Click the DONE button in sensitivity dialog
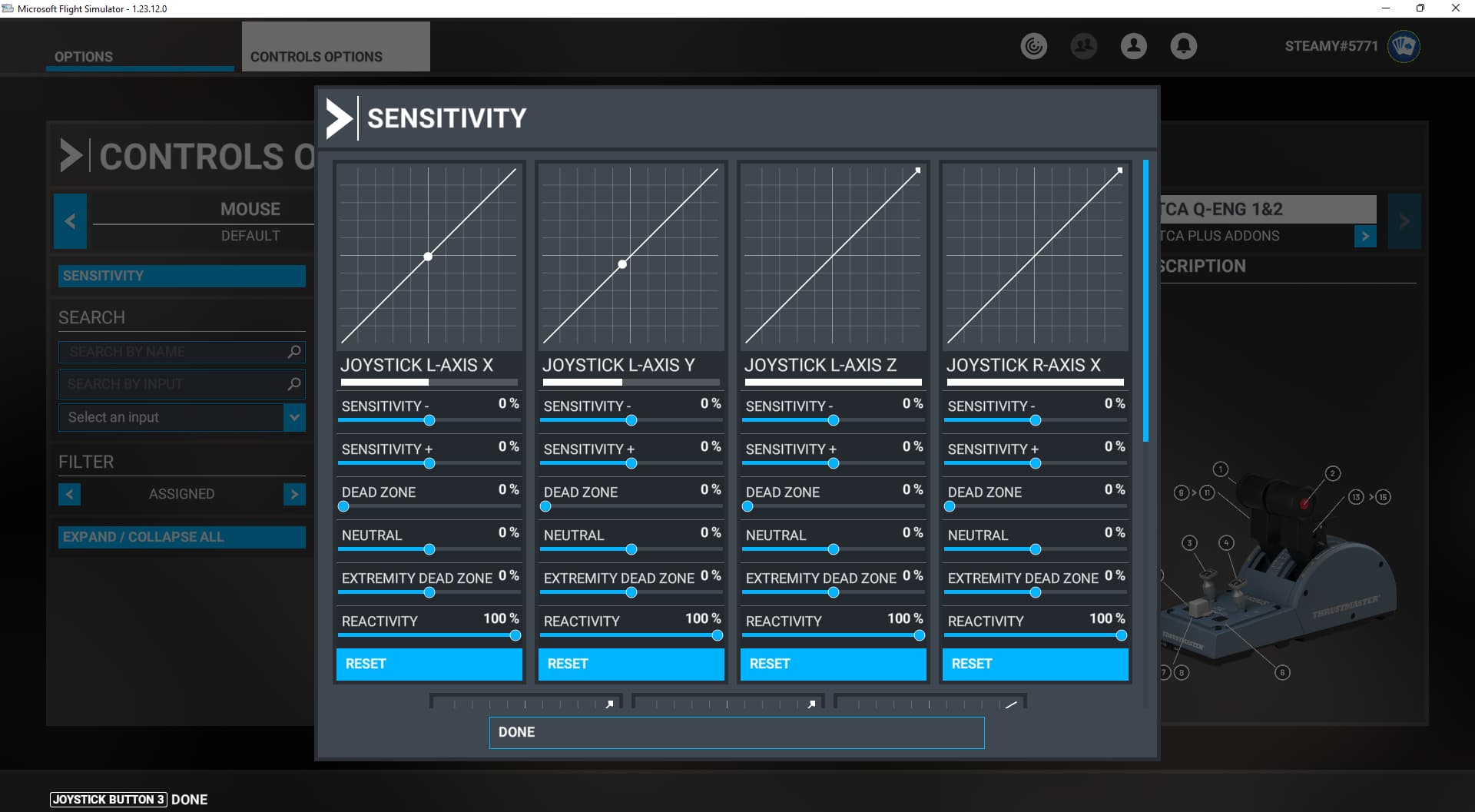Screen dimensions: 1475x812 point(737,733)
